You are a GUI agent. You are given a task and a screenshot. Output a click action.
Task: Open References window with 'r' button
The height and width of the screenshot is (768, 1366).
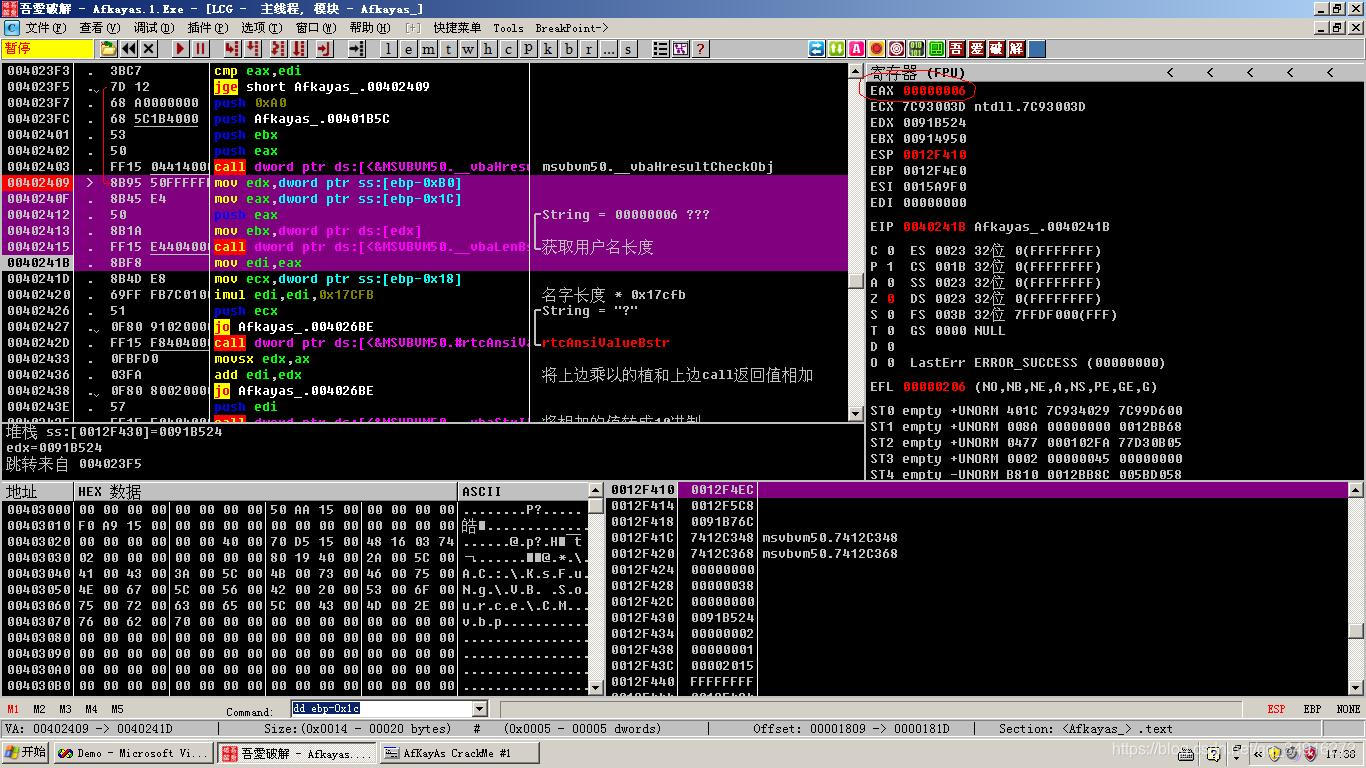tap(588, 48)
